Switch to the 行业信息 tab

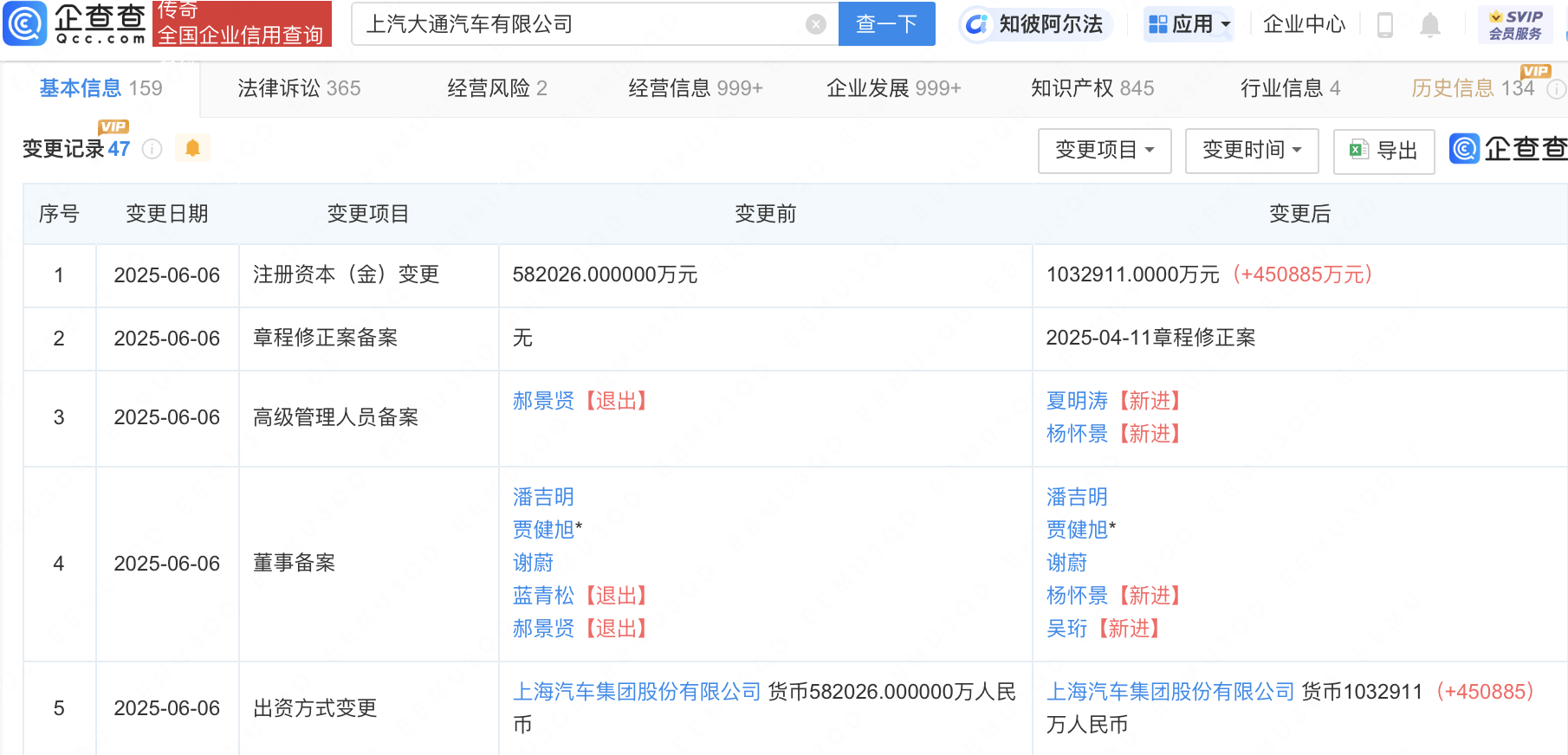click(x=1290, y=88)
